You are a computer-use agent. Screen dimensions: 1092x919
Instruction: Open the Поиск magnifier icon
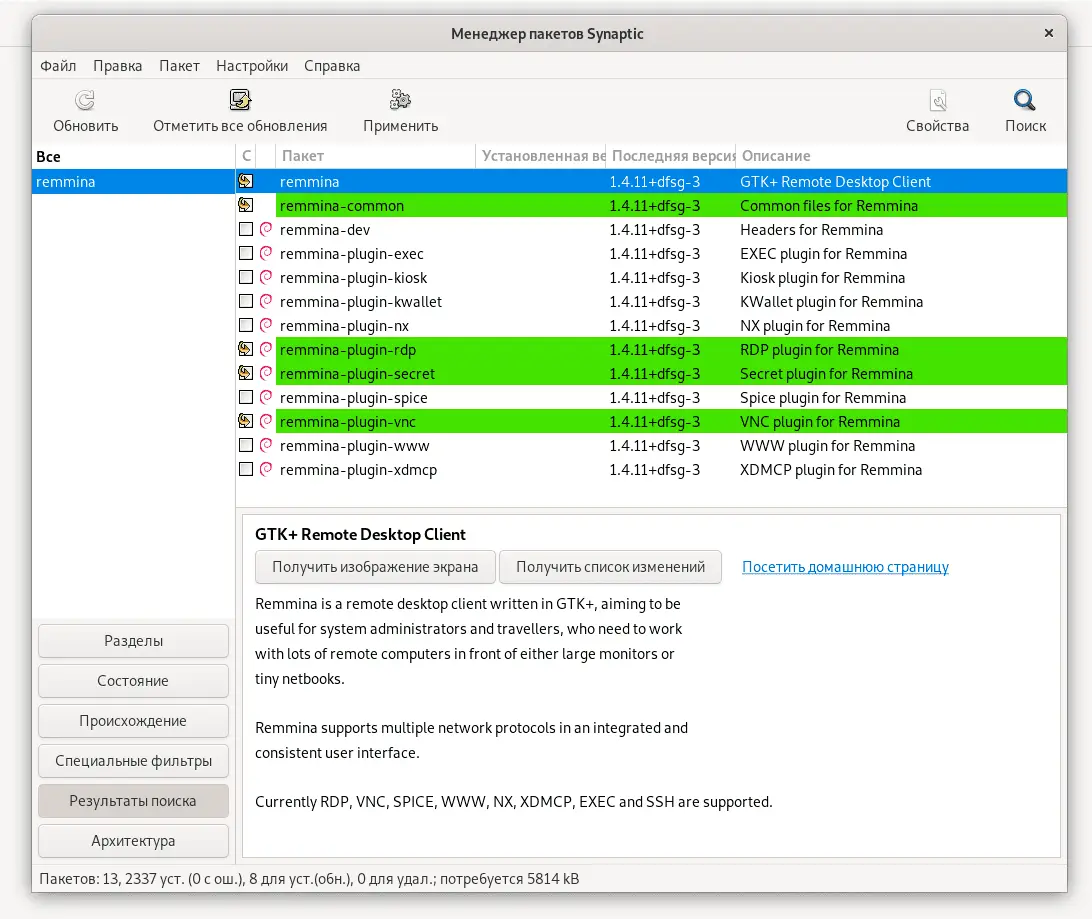pyautogui.click(x=1024, y=100)
